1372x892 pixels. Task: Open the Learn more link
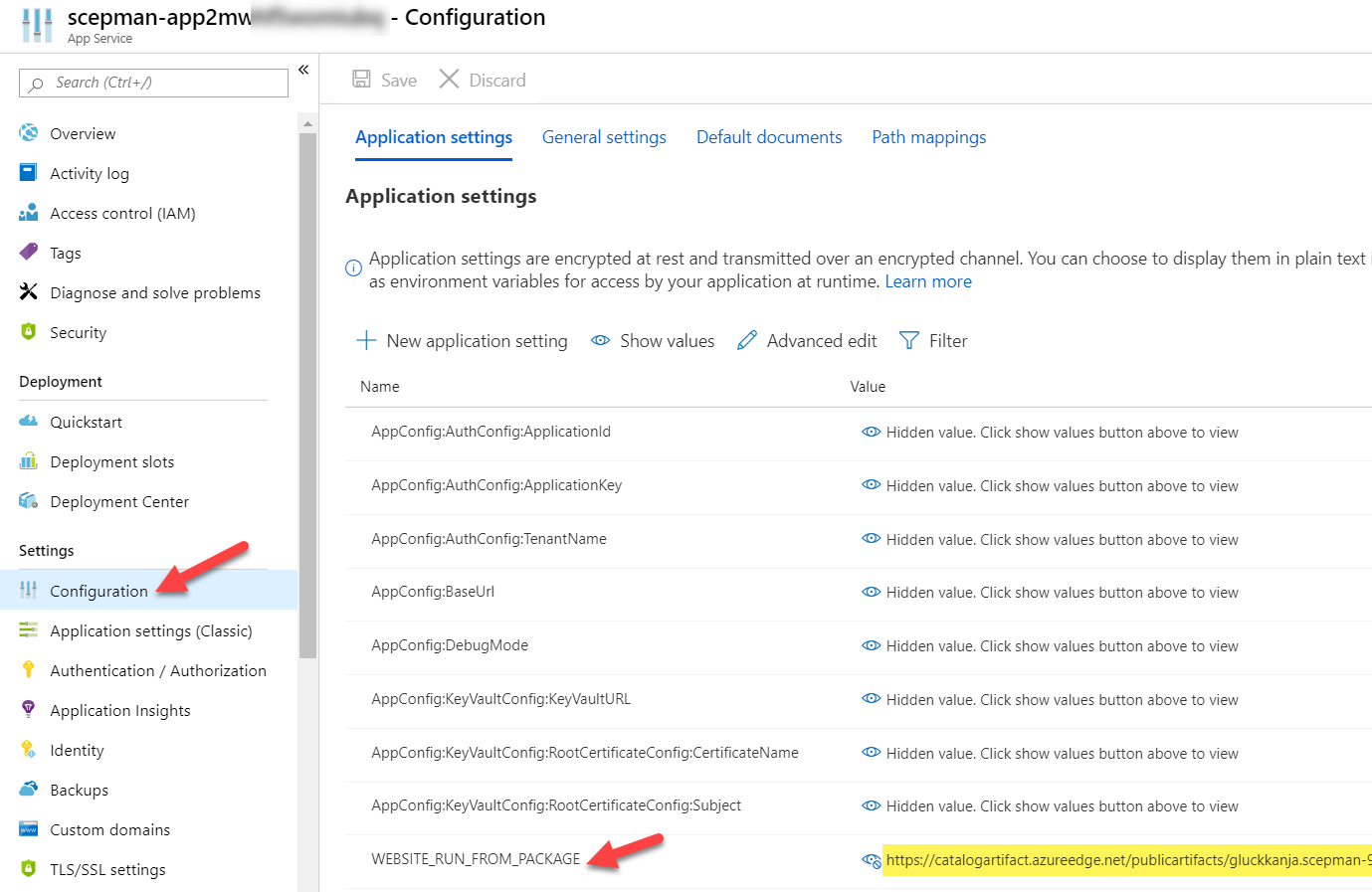(927, 281)
